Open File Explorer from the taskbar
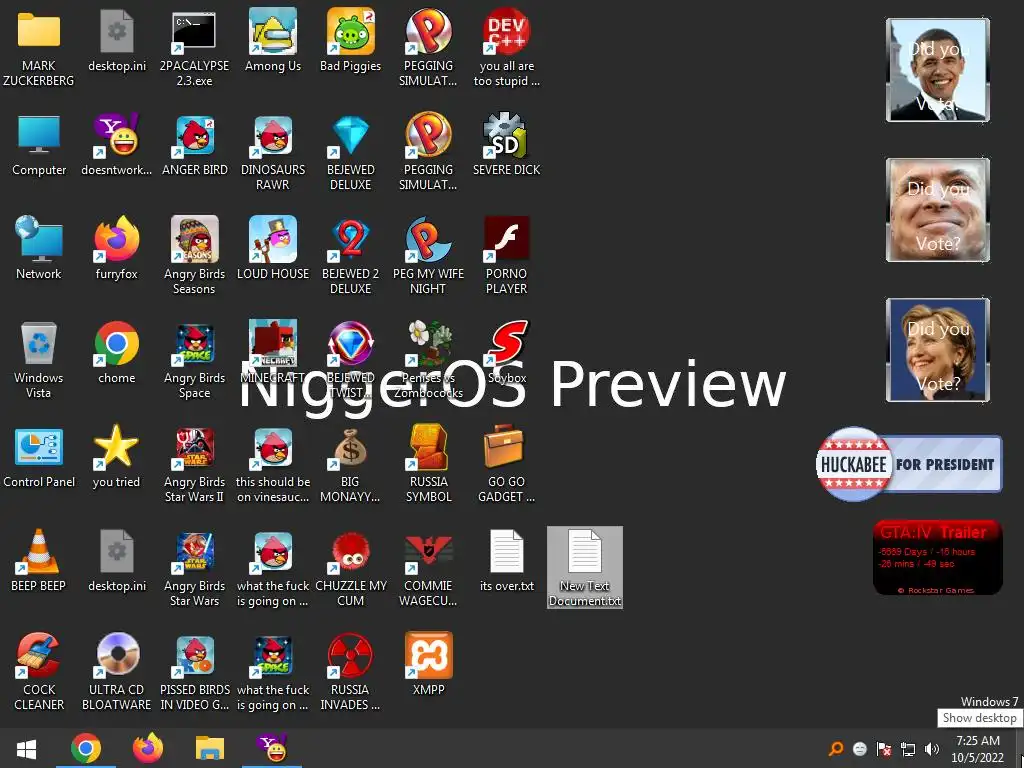Image resolution: width=1024 pixels, height=768 pixels. click(210, 748)
